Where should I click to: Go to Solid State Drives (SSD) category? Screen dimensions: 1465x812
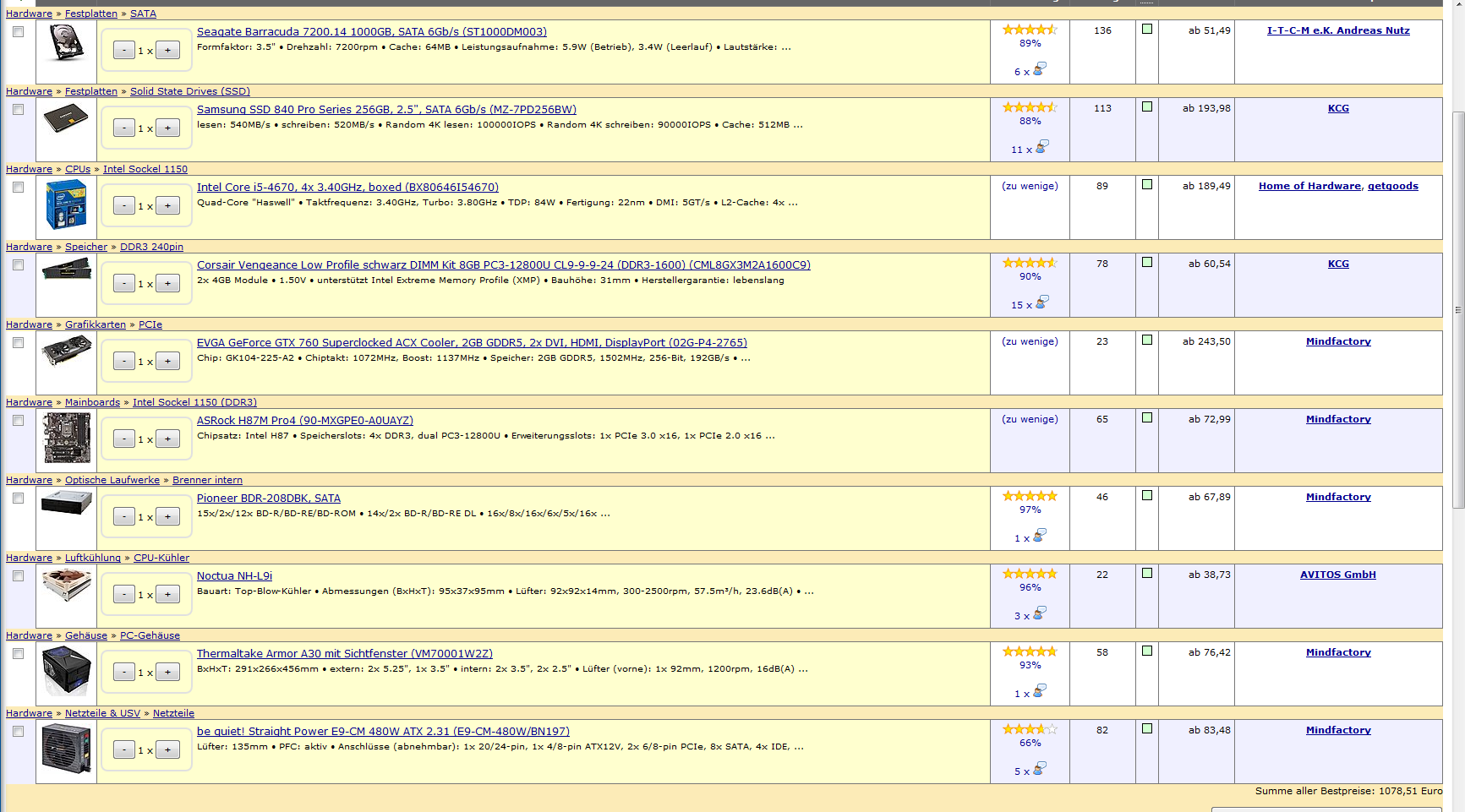190,91
